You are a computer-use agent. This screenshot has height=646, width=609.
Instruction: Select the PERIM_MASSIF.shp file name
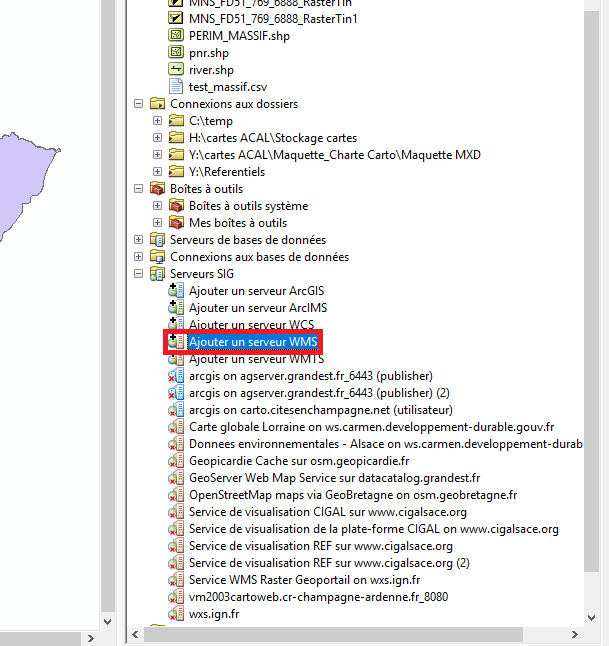click(x=239, y=35)
